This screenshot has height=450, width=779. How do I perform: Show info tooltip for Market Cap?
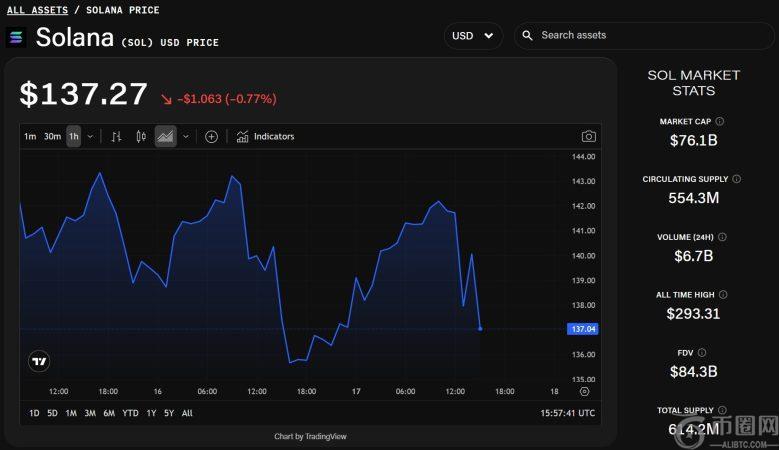(x=720, y=121)
